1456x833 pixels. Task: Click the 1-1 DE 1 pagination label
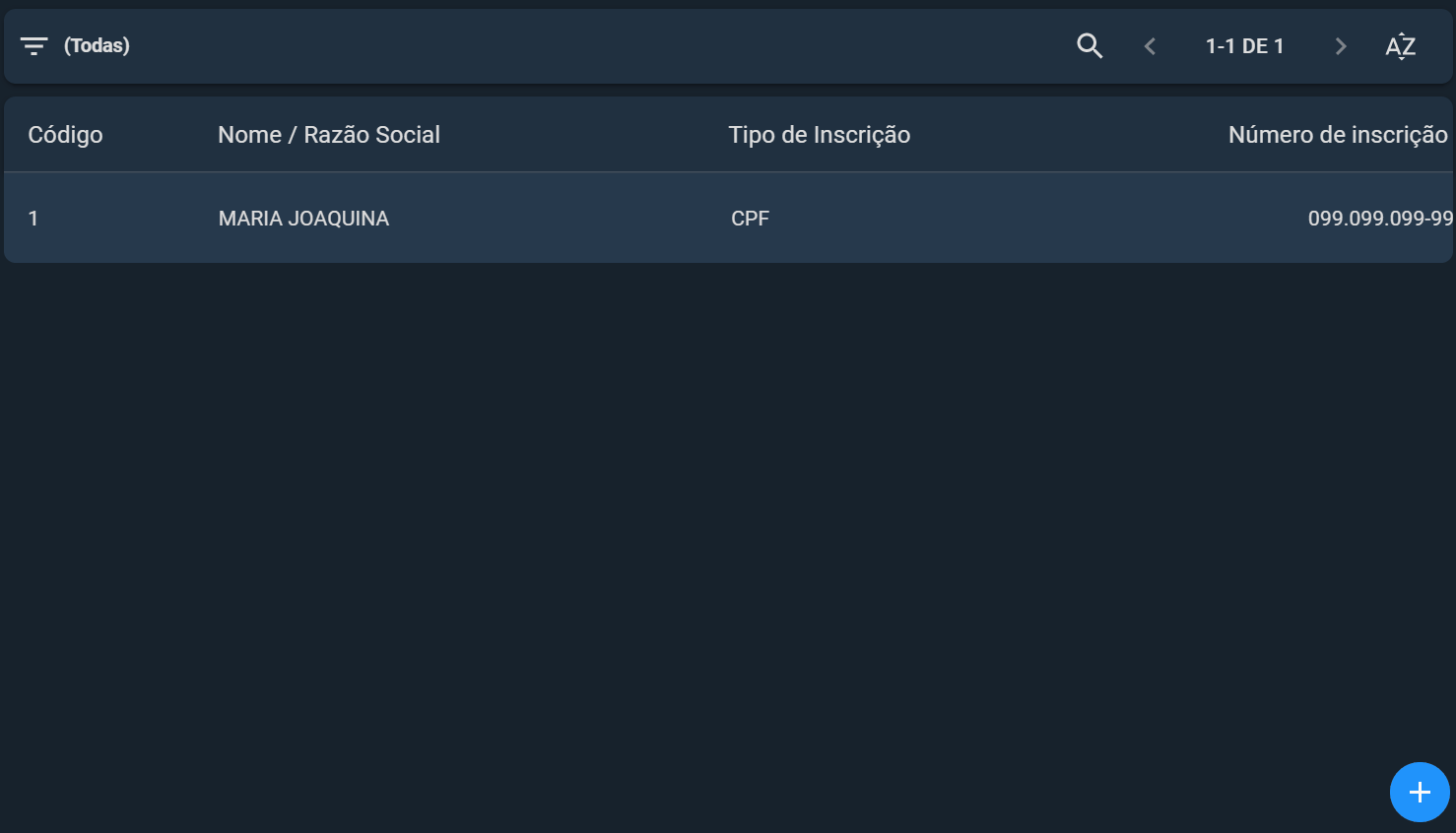coord(1244,46)
